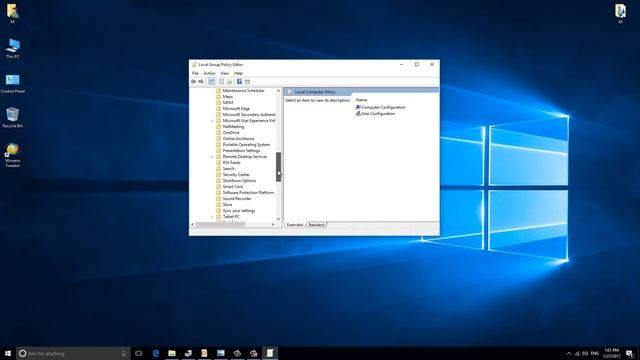
Task: Click the ENG language indicator
Action: click(595, 353)
